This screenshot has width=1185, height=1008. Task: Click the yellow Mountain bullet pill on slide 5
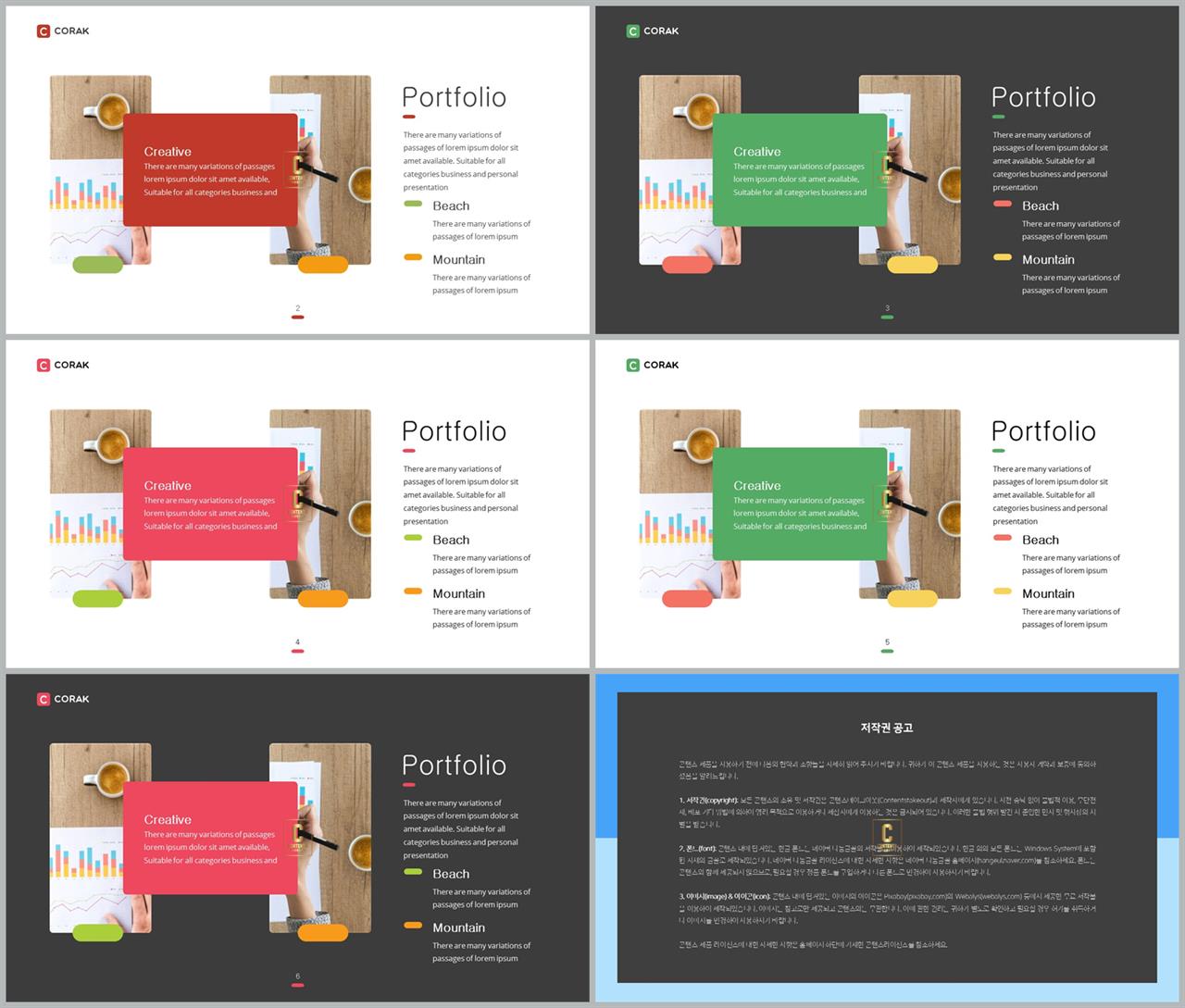1003,591
